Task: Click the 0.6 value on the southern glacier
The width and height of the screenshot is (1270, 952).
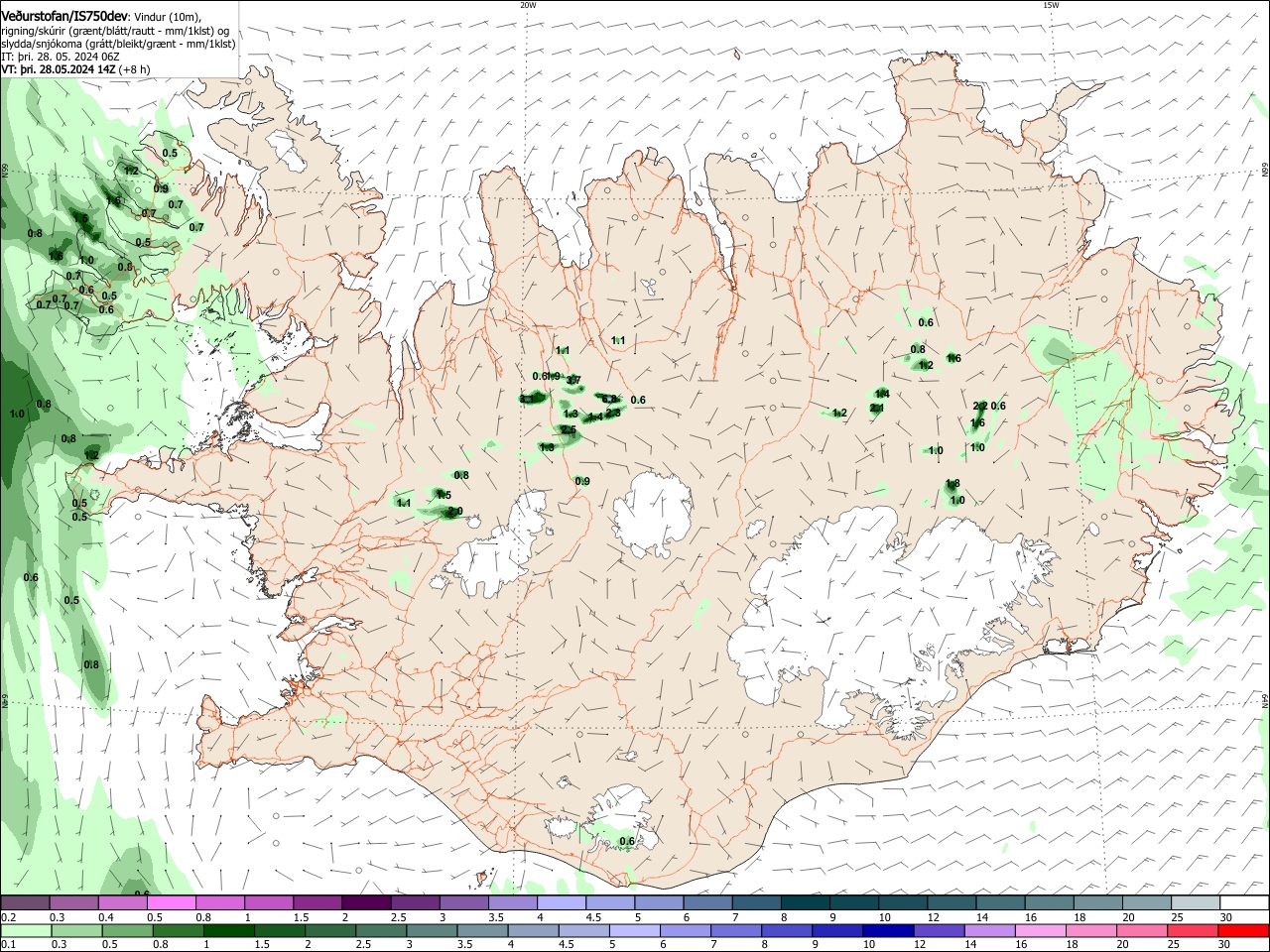Action: 627,841
